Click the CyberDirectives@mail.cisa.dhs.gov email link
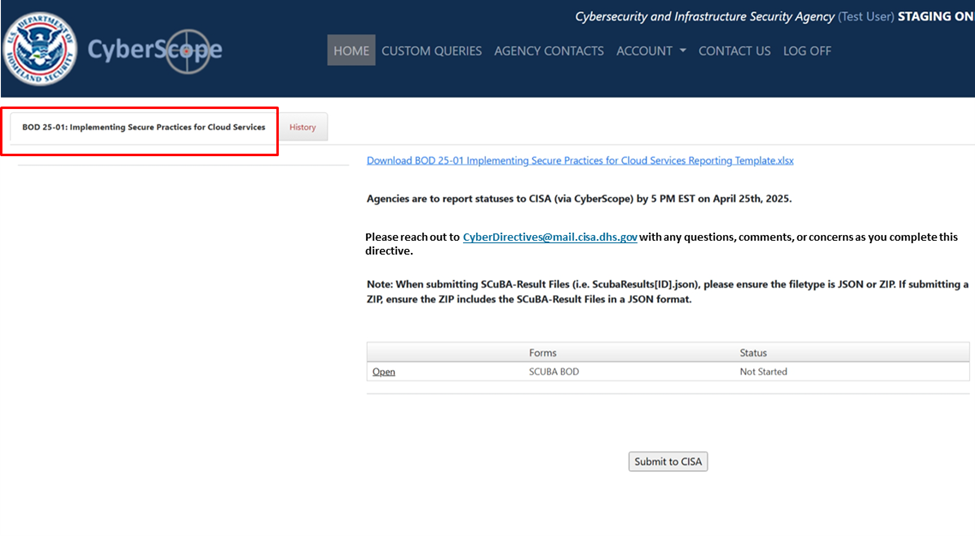The height and width of the screenshot is (536, 975). click(x=550, y=237)
